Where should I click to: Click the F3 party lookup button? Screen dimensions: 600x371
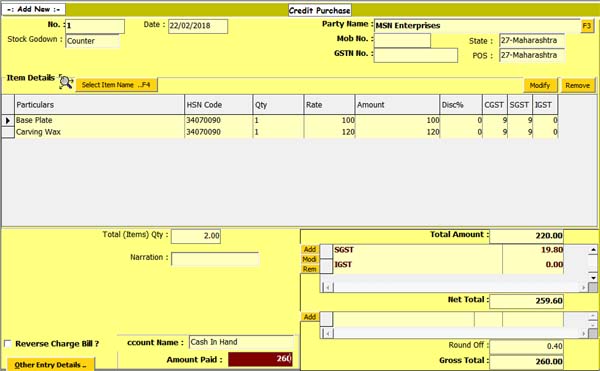[x=587, y=26]
